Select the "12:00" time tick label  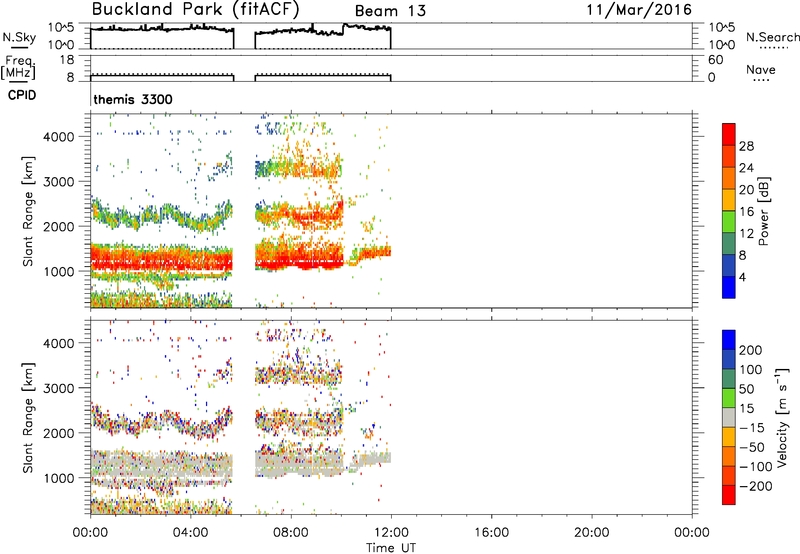click(391, 533)
